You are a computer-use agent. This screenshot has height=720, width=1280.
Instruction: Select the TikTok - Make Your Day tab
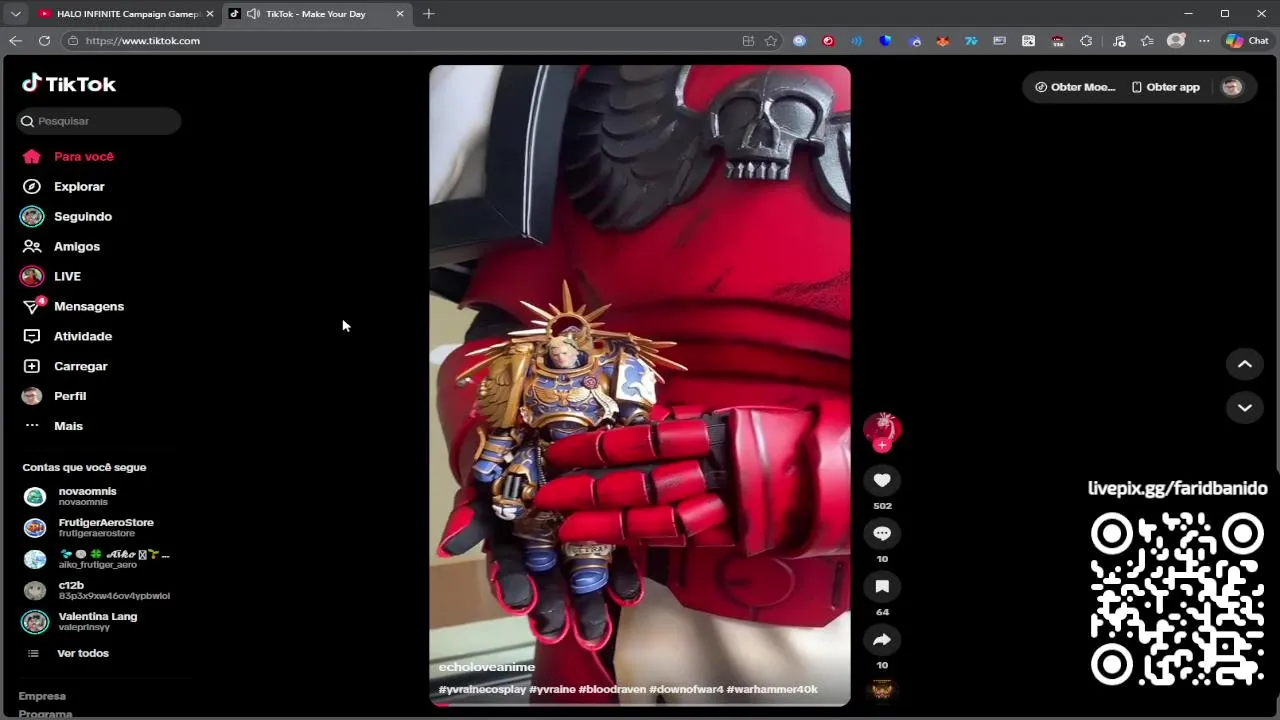click(x=316, y=14)
